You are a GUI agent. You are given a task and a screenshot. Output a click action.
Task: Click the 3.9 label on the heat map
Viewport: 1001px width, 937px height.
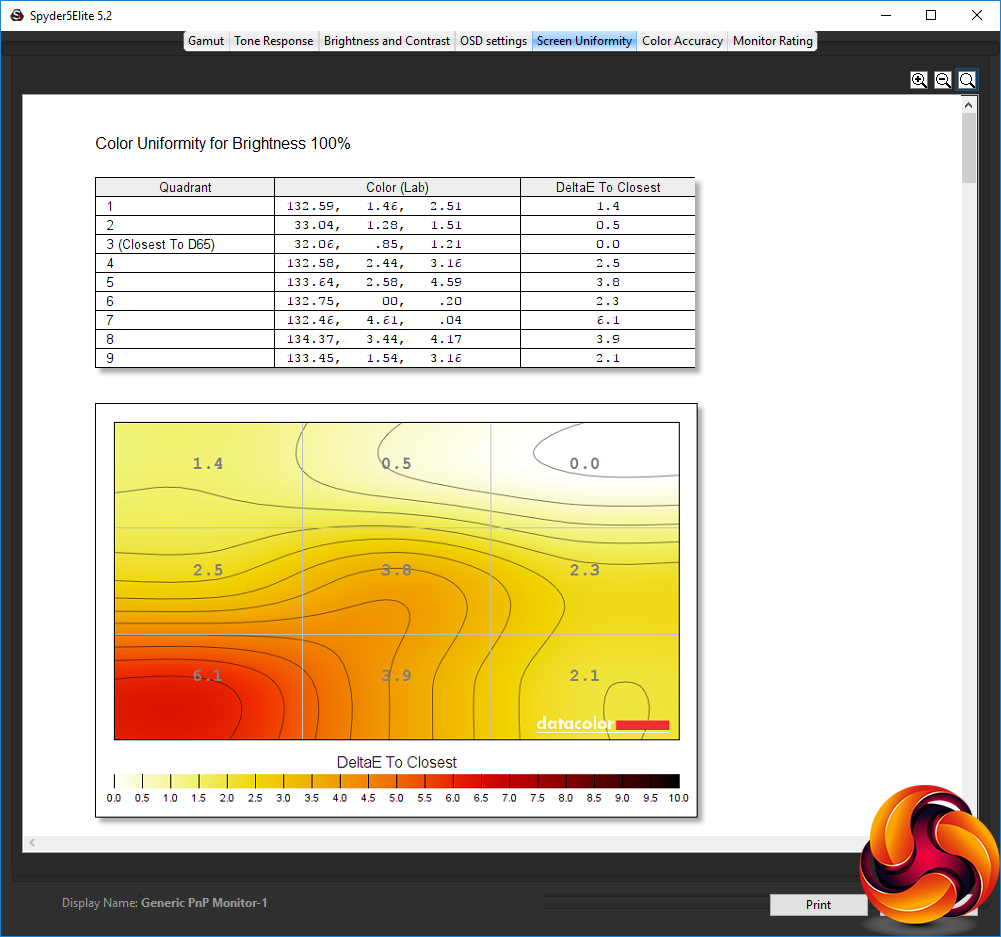[396, 675]
